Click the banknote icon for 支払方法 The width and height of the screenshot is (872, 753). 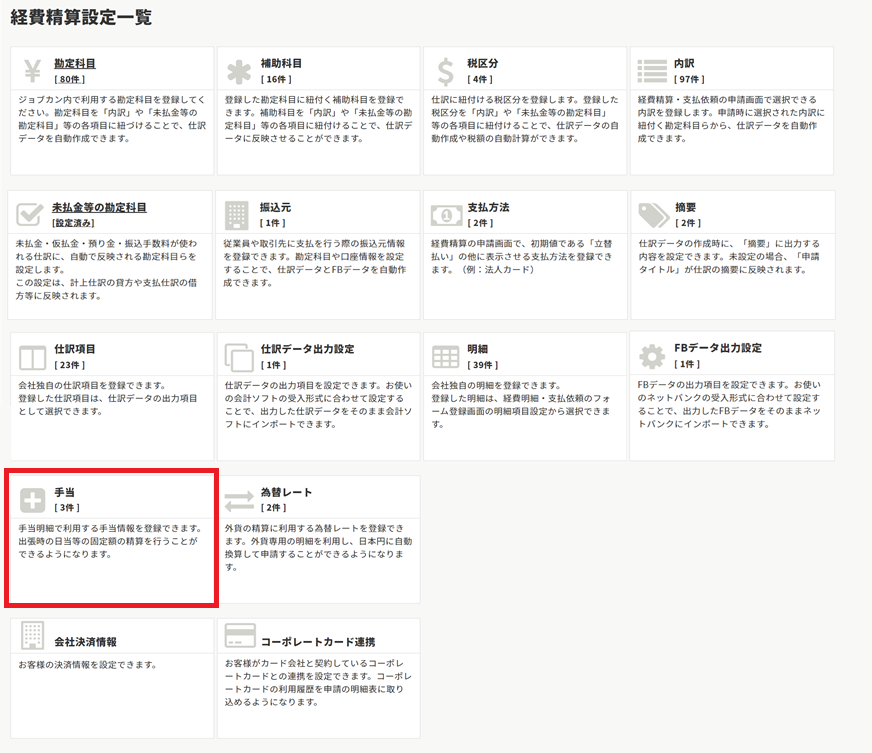tap(446, 214)
